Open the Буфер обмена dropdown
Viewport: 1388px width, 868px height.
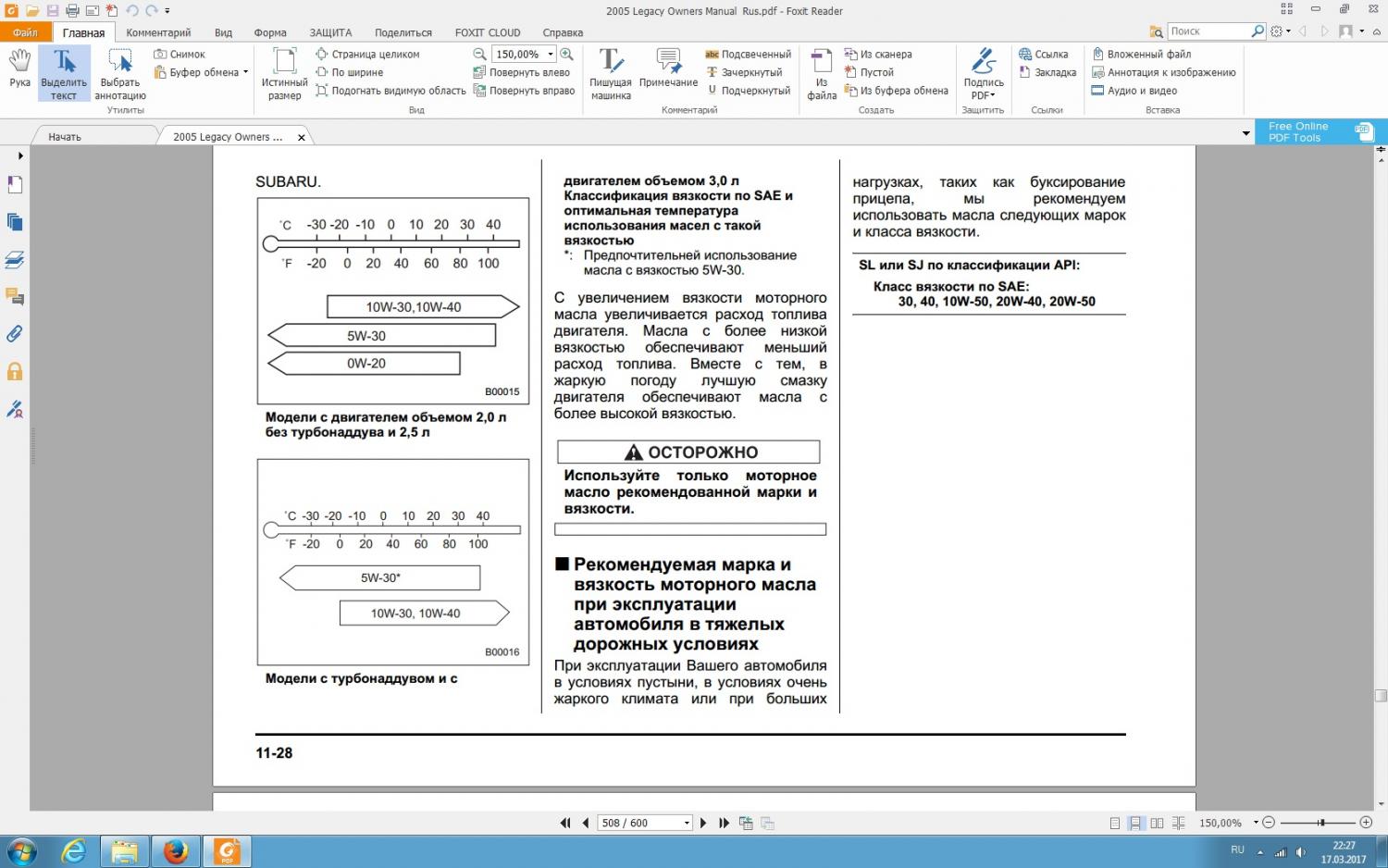click(245, 72)
